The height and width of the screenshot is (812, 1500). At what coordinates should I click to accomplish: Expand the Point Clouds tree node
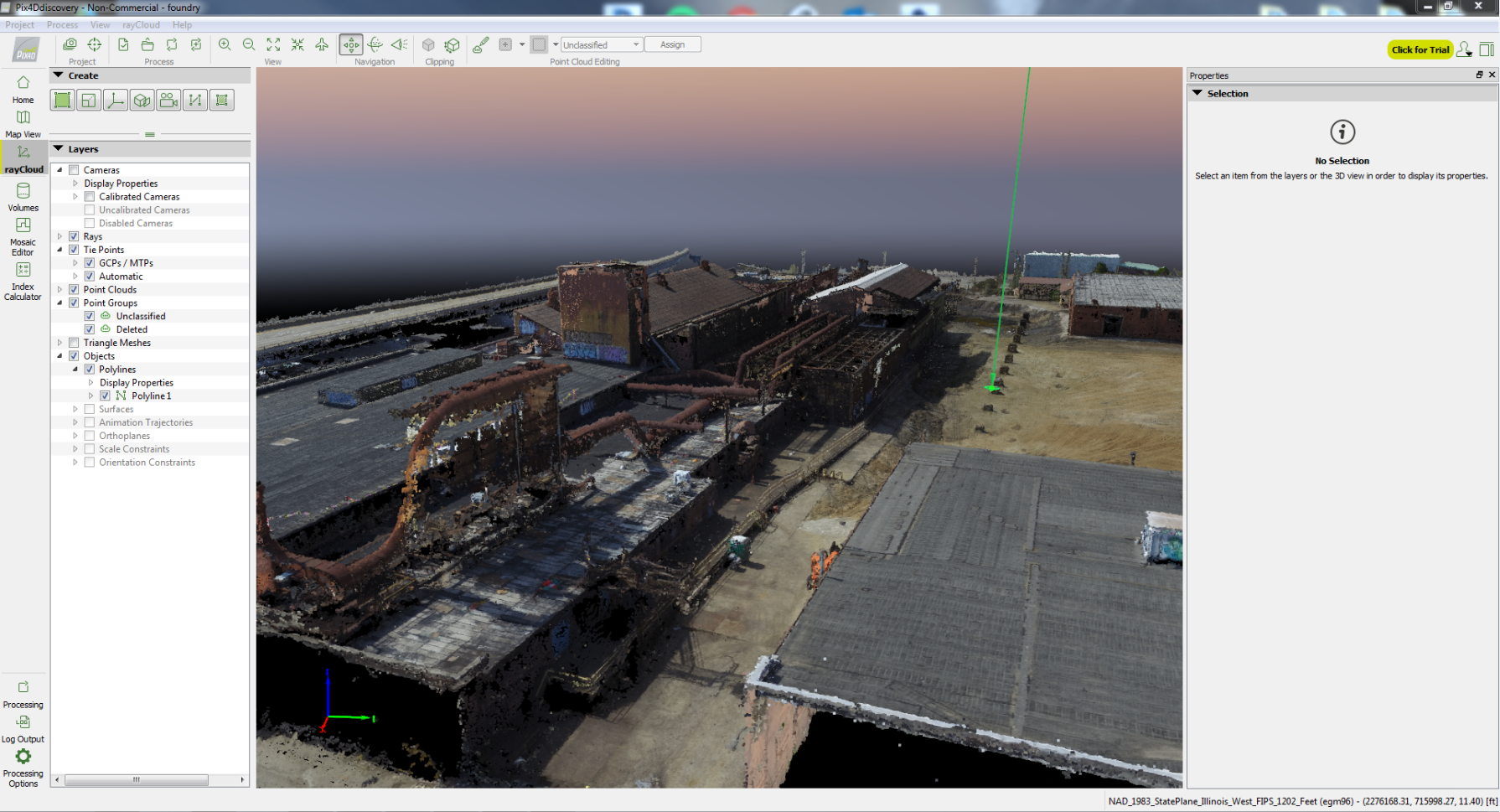59,290
